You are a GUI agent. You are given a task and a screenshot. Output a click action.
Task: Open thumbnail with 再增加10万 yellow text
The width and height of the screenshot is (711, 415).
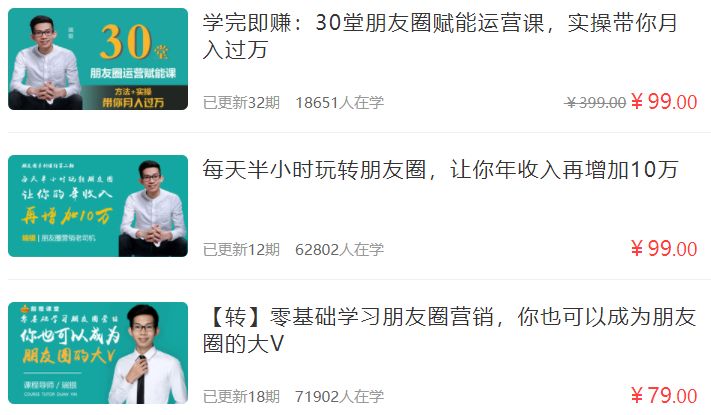pos(98,206)
